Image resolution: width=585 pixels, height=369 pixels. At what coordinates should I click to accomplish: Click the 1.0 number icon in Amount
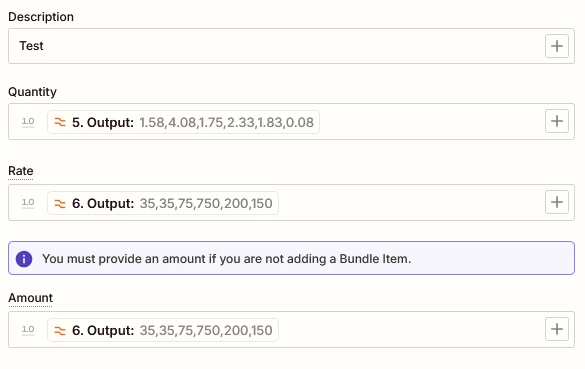click(28, 330)
